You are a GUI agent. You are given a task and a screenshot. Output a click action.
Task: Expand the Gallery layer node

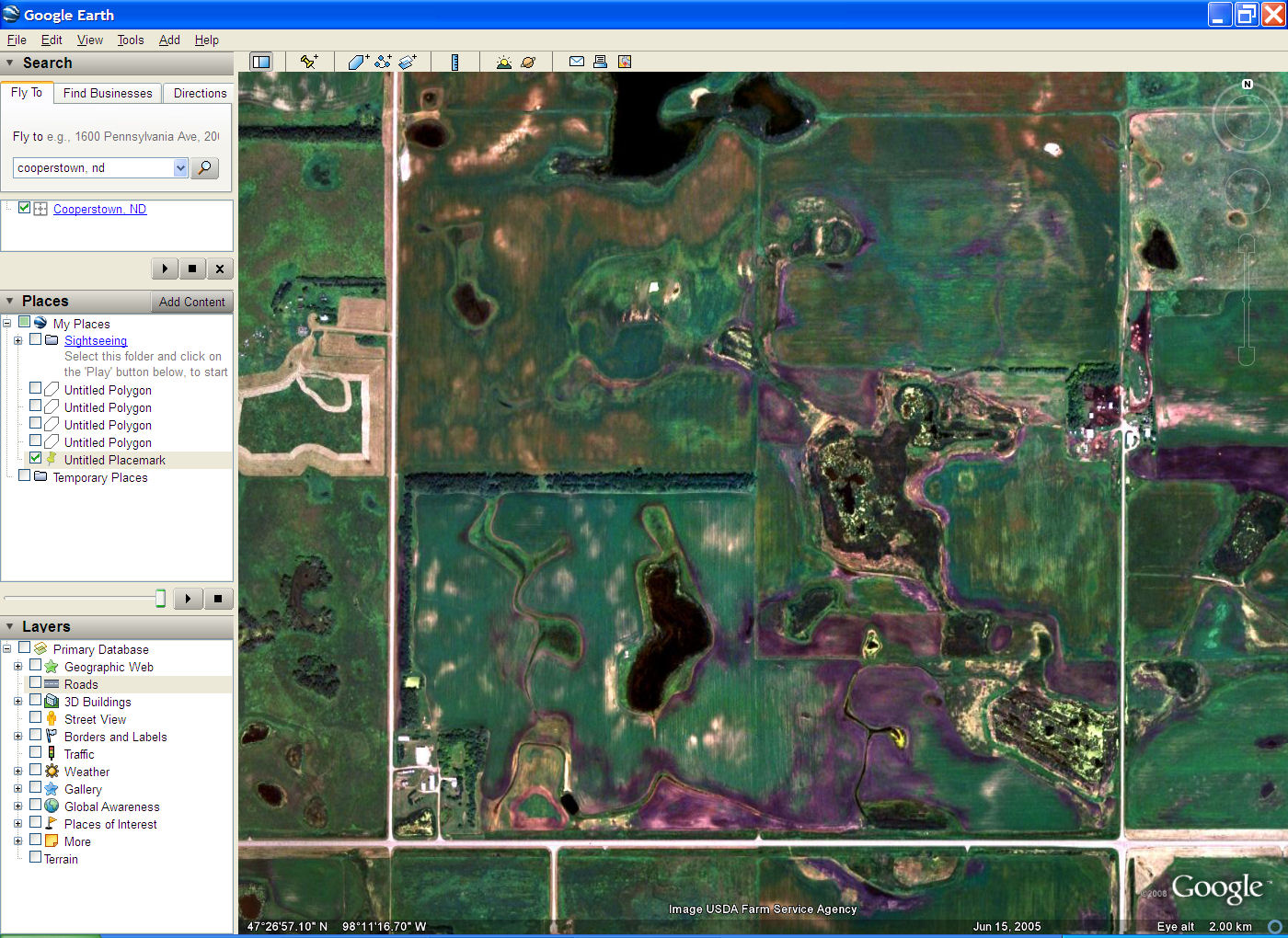click(17, 788)
